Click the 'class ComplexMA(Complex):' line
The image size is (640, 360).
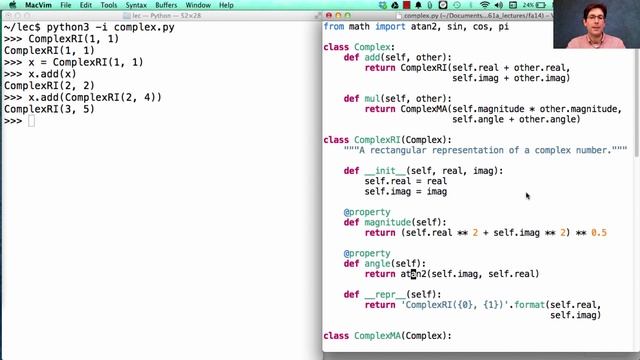click(387, 336)
